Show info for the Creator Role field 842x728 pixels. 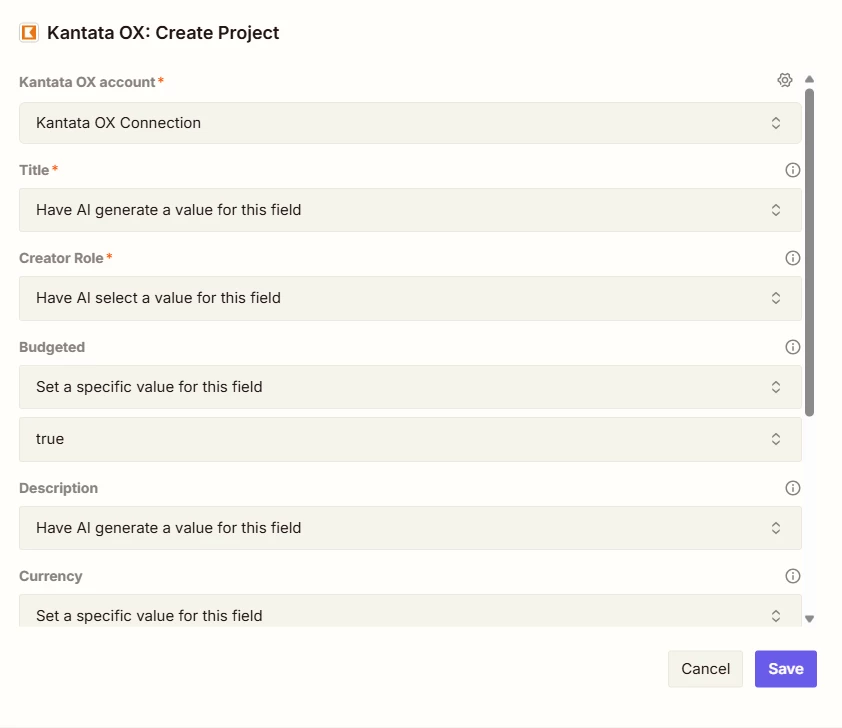(793, 258)
